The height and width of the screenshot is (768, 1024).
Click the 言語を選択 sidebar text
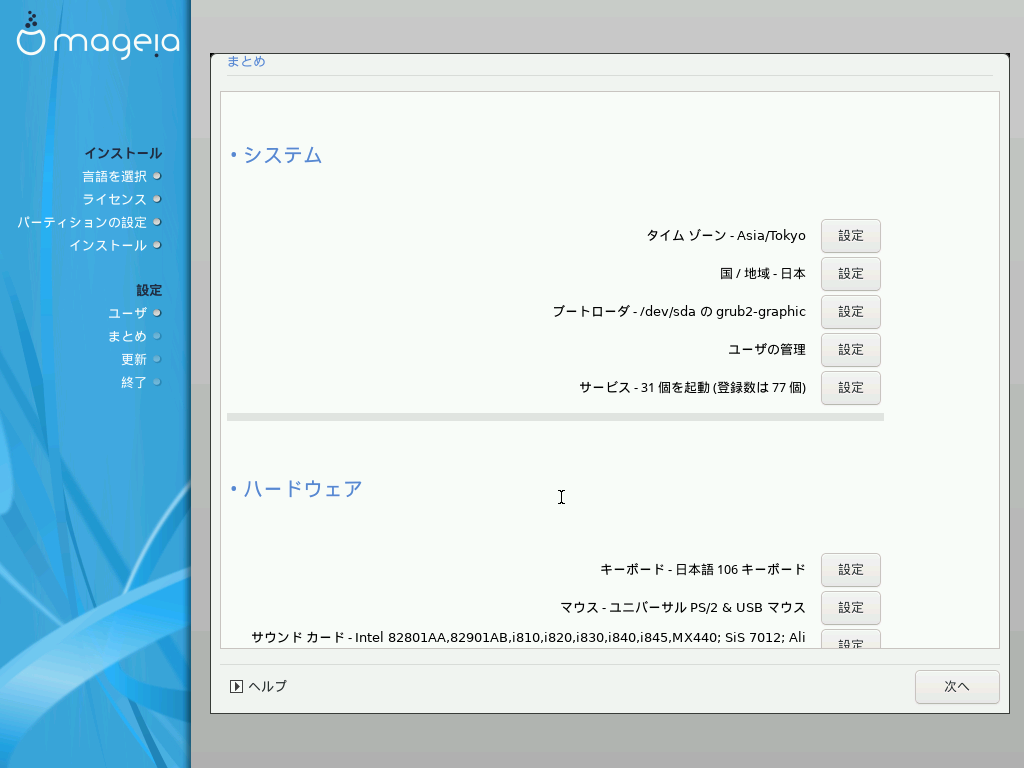[114, 176]
